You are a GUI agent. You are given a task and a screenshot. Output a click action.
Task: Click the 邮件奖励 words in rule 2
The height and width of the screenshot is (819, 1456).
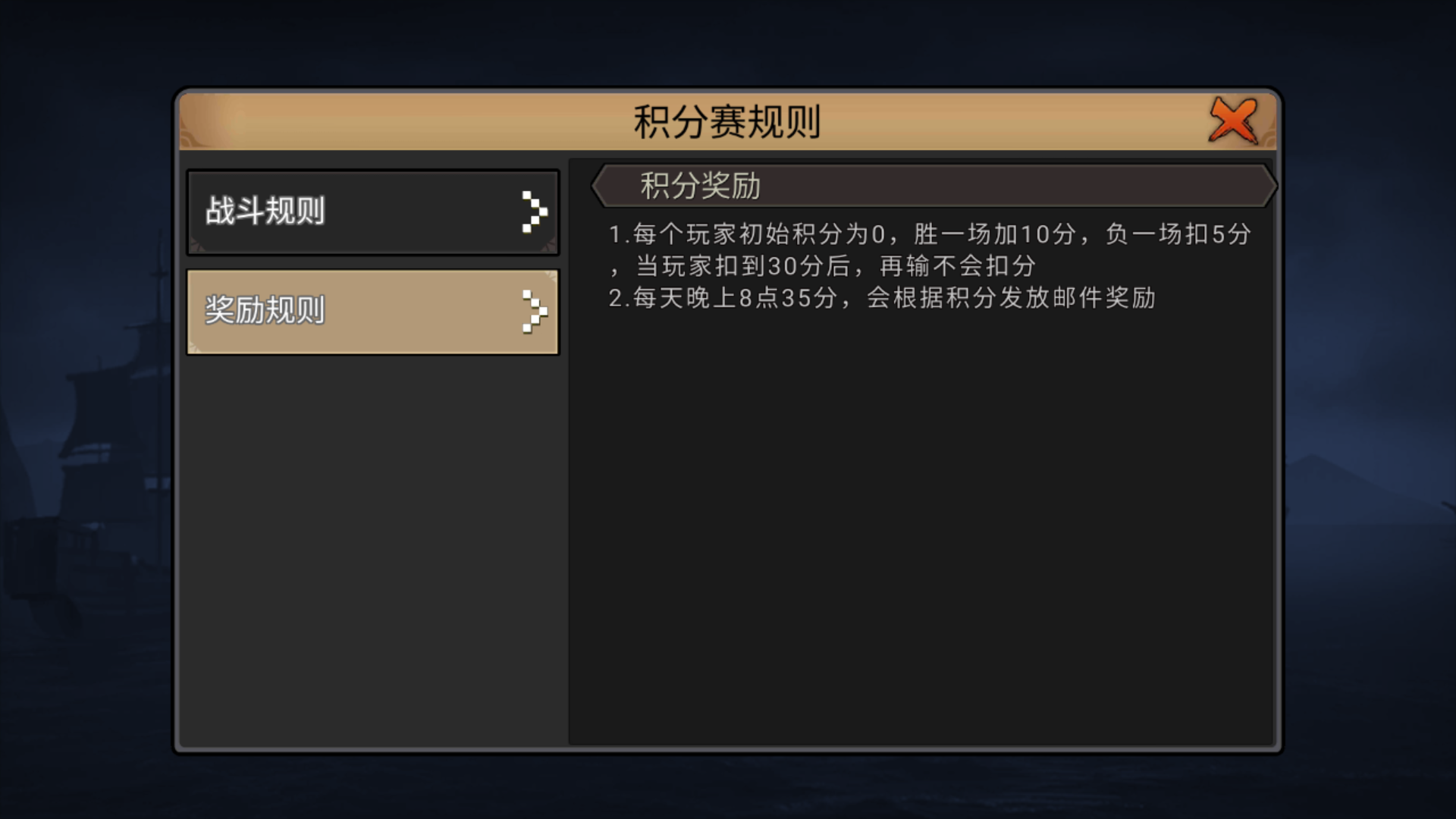(1104, 298)
